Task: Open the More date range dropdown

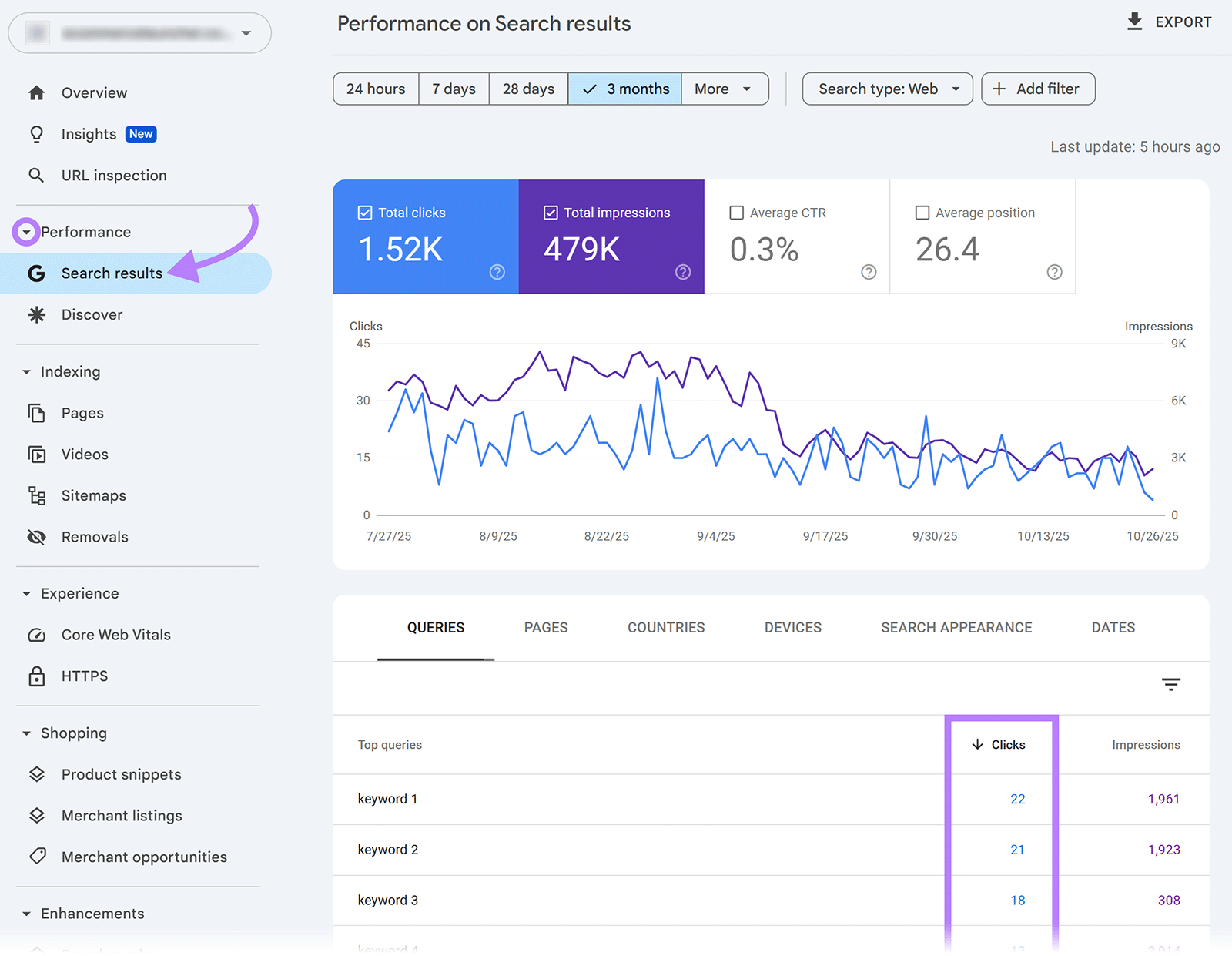Action: pyautogui.click(x=722, y=89)
